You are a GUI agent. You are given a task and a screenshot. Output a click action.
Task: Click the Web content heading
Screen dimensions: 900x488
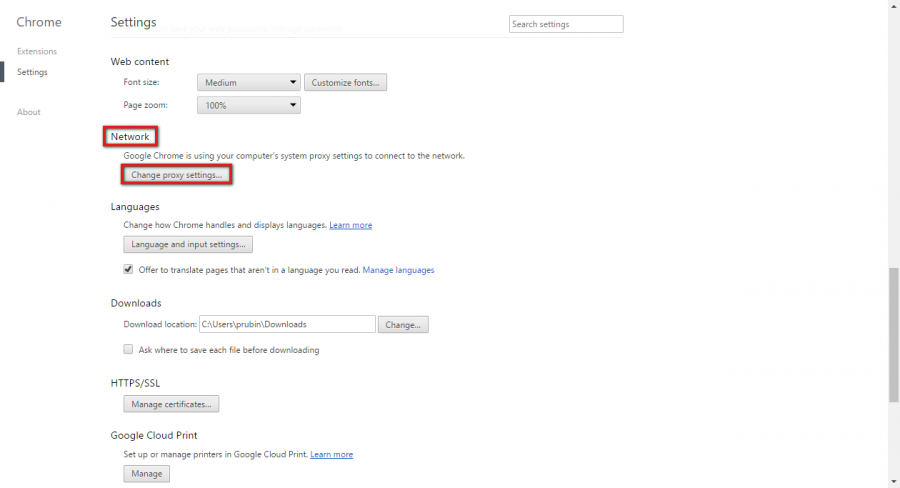[x=140, y=61]
